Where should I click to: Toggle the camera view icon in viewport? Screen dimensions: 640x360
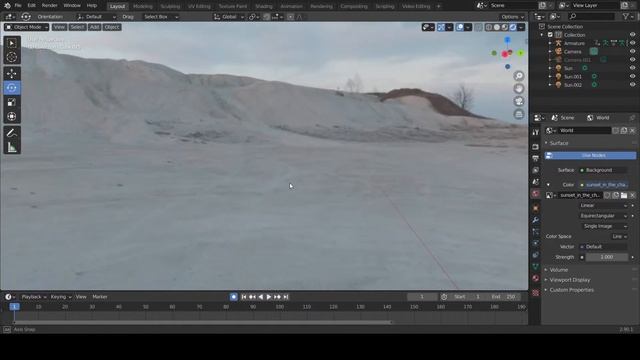tap(519, 101)
